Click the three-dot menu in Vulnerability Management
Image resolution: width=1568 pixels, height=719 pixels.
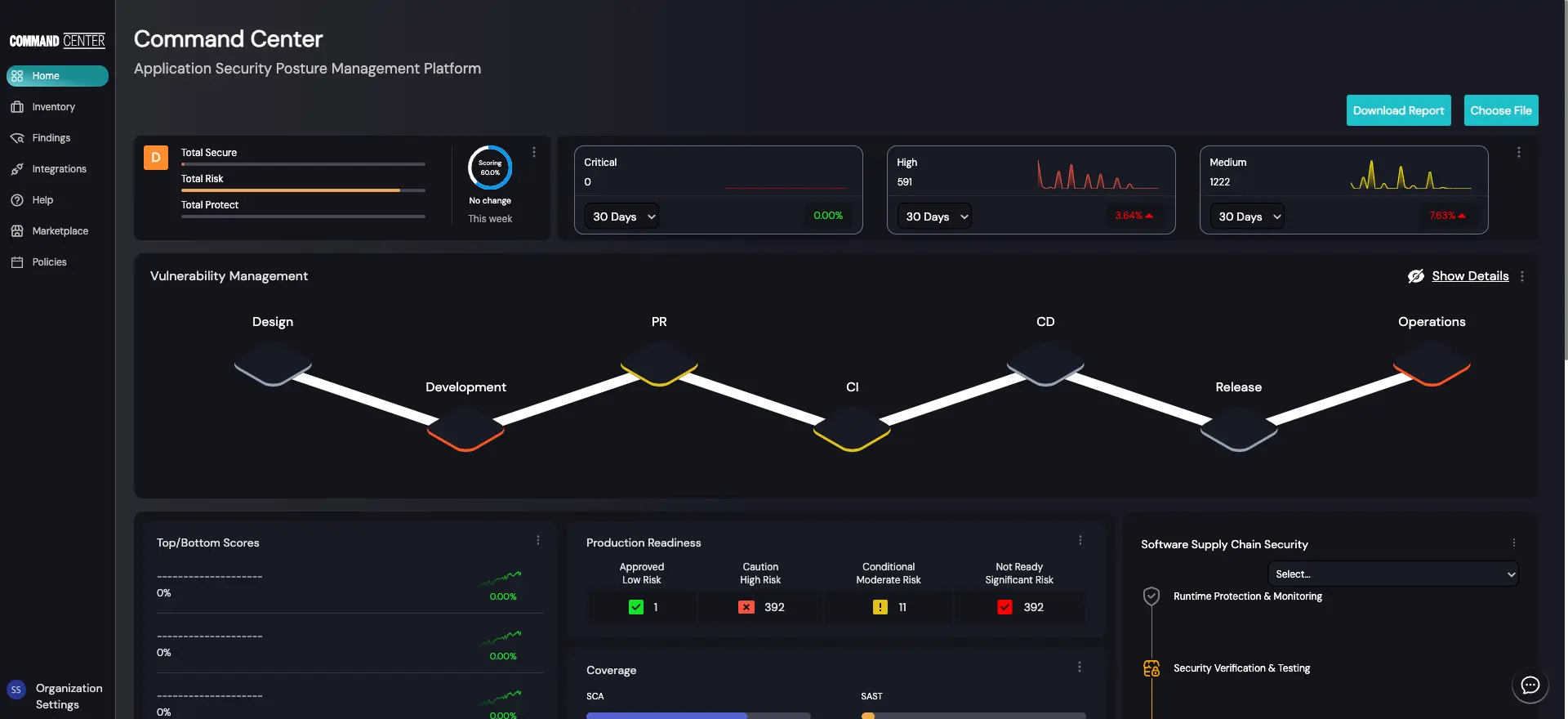tap(1522, 276)
